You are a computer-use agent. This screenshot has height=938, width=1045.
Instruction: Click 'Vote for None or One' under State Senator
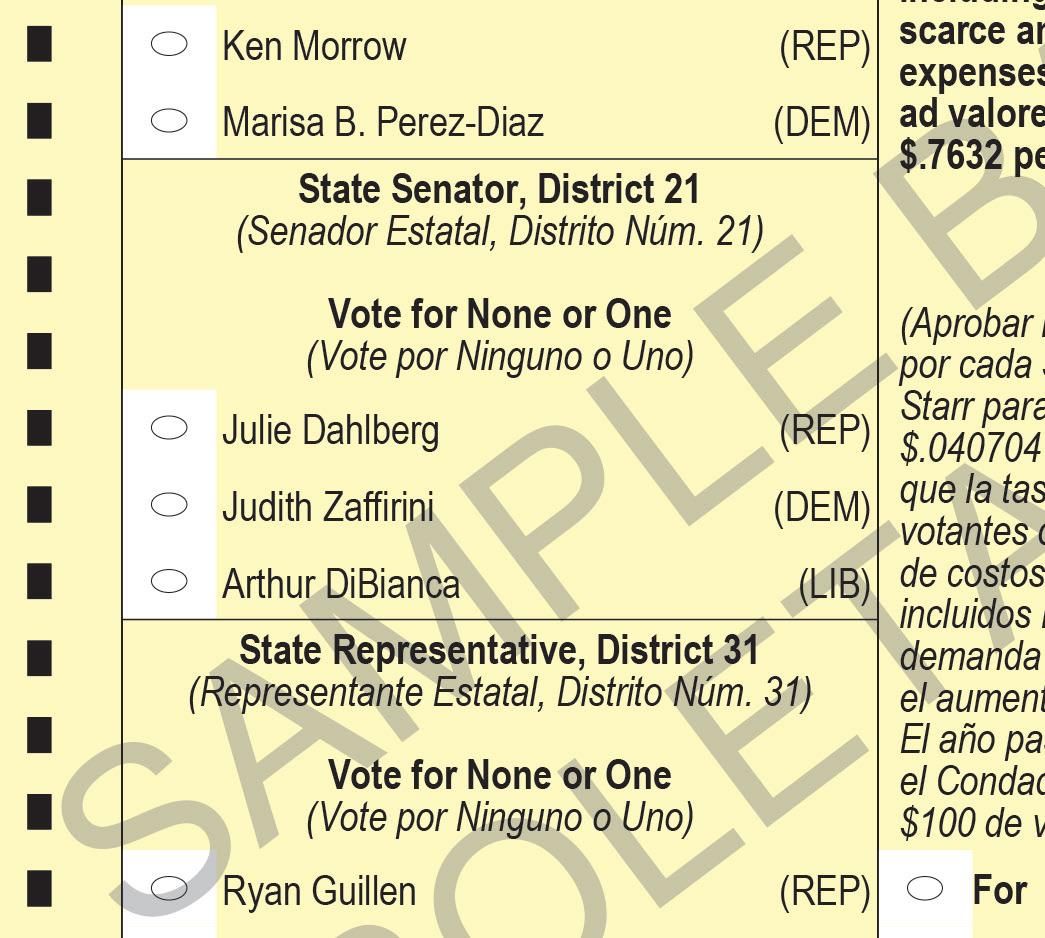tap(499, 315)
